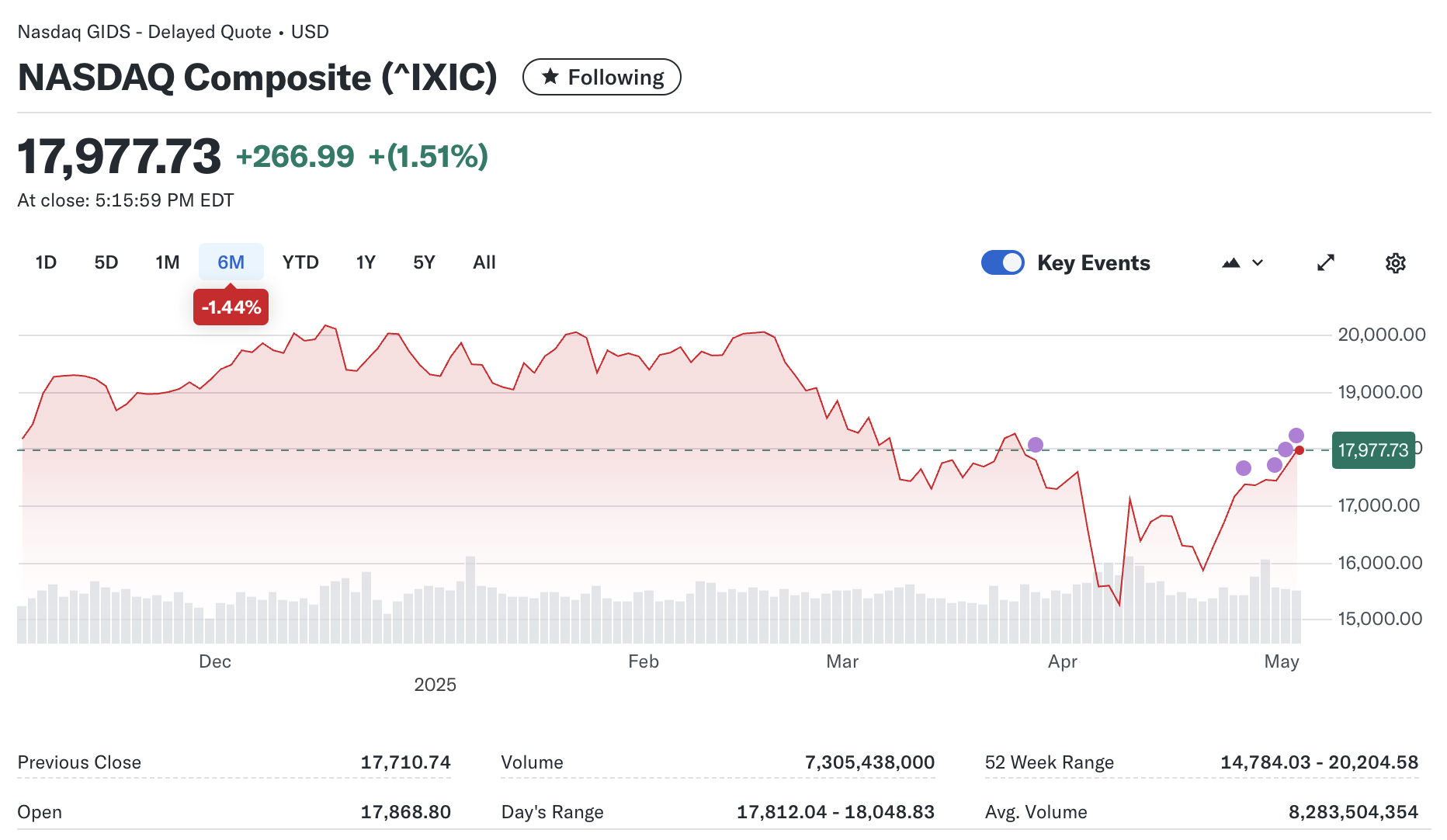Open chart settings gear icon
Screen dimensions: 1447x840
pos(1395,263)
